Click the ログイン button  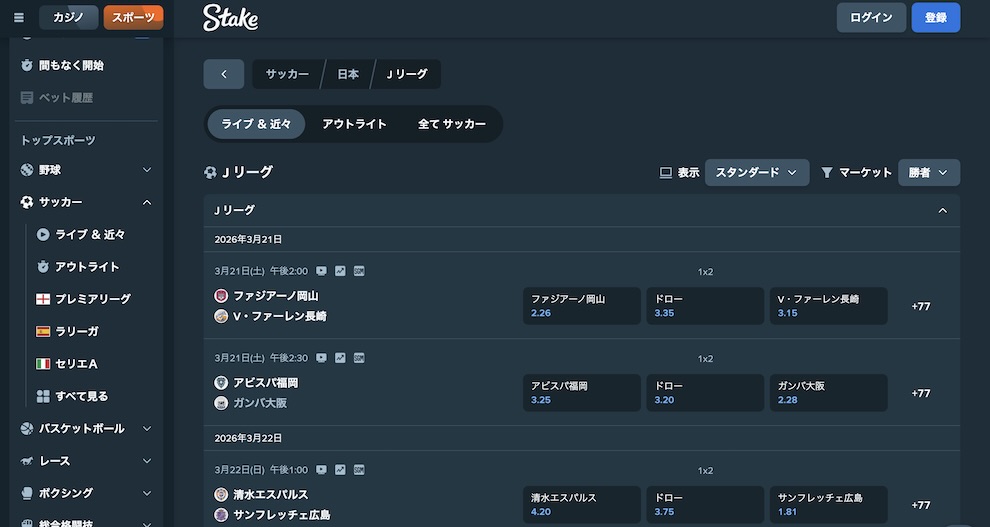871,18
